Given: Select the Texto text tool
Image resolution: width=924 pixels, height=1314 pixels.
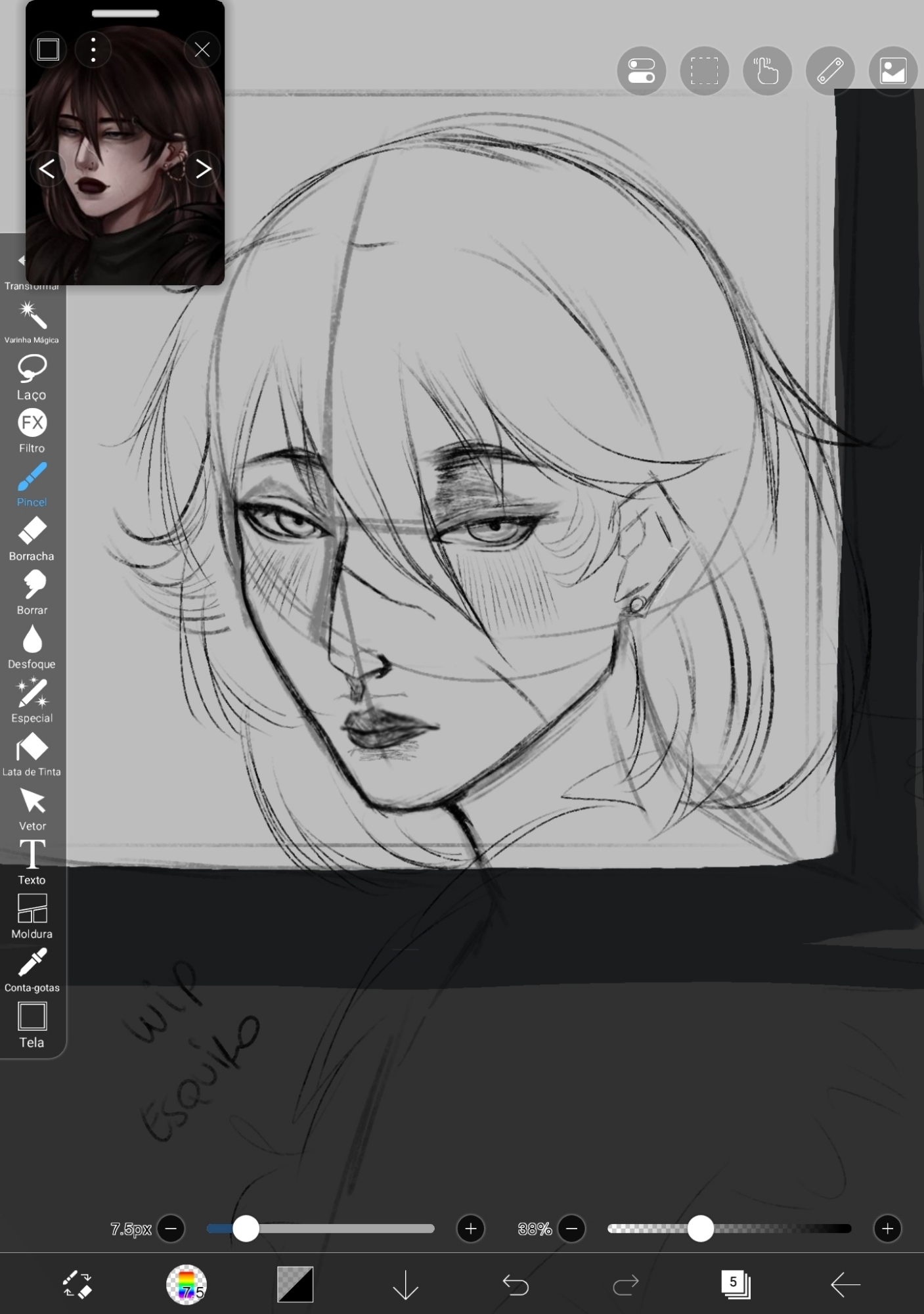Looking at the screenshot, I should [32, 862].
